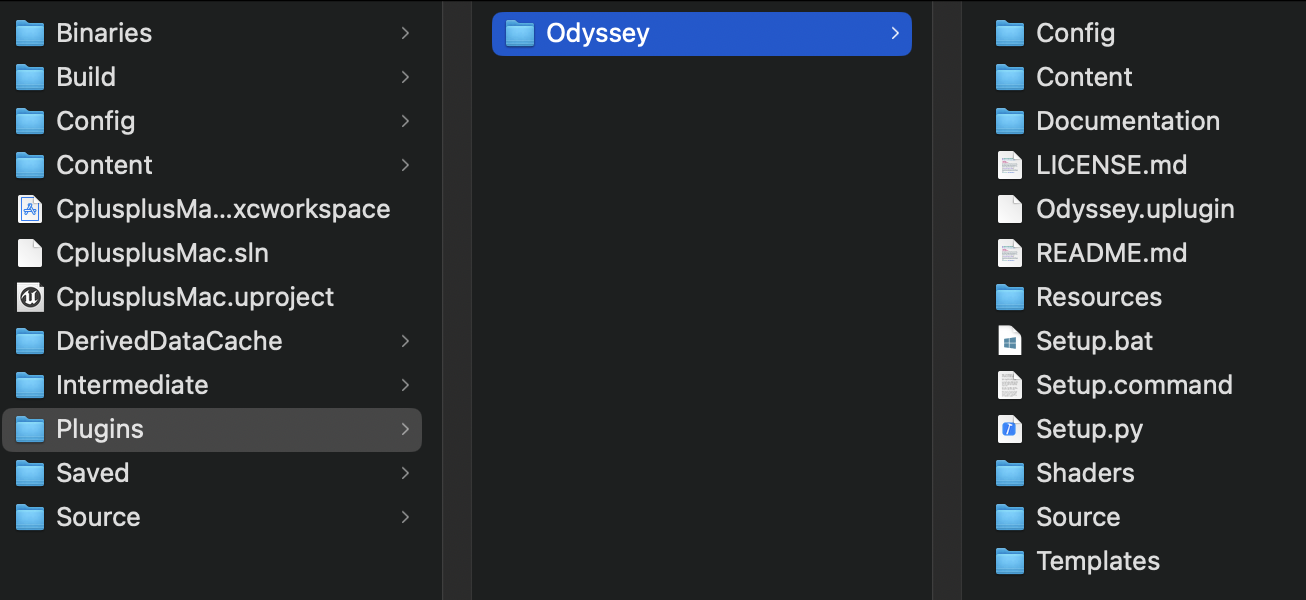This screenshot has width=1306, height=600.
Task: Select the Documentation folder
Action: [1127, 121]
